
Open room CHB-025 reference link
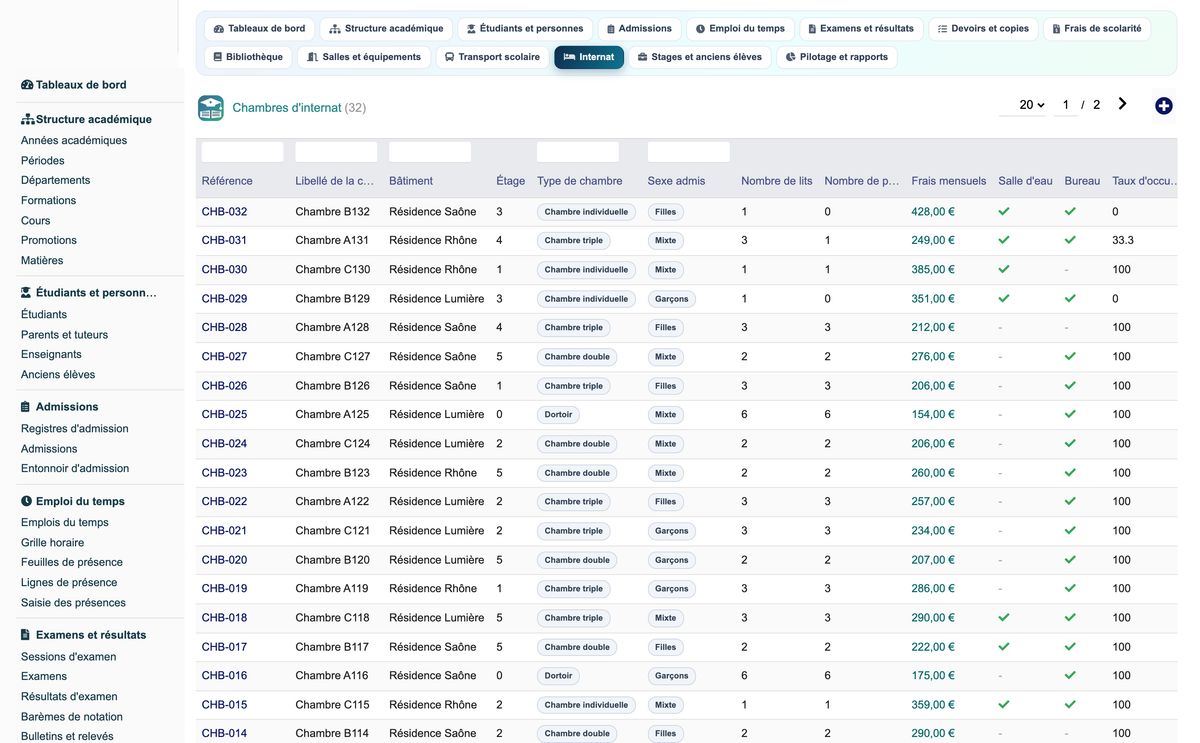click(224, 415)
